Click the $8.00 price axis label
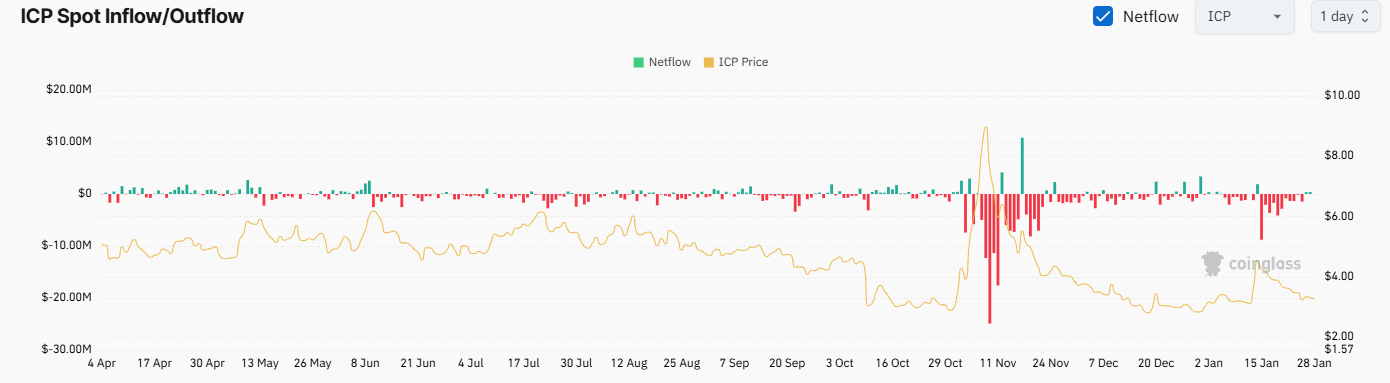Screen dimensions: 1390x383 [1339, 156]
